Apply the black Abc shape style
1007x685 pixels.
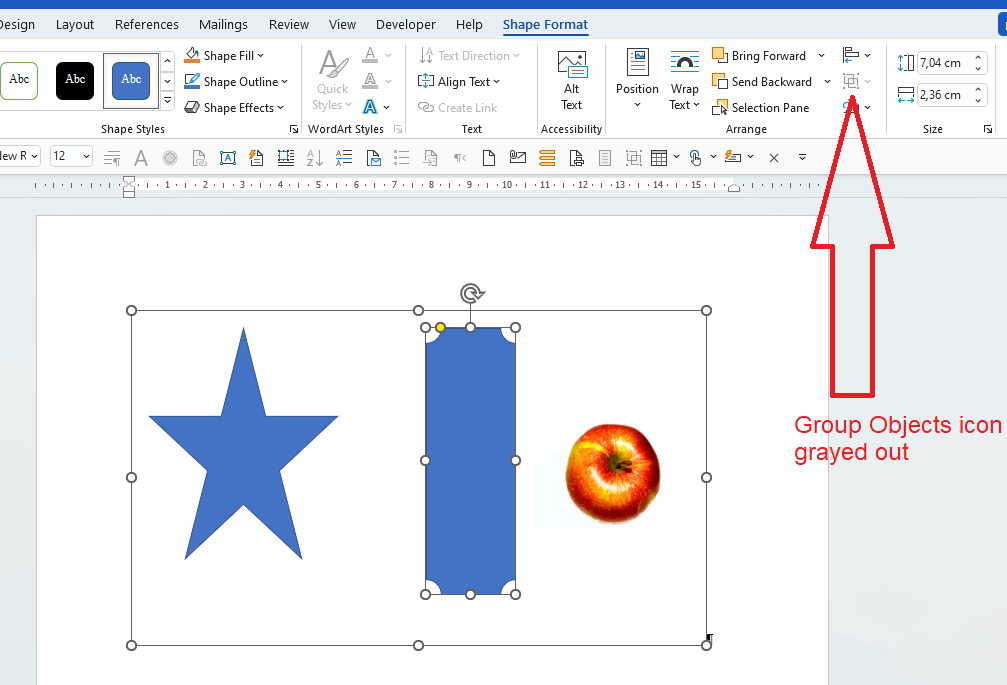coord(75,80)
